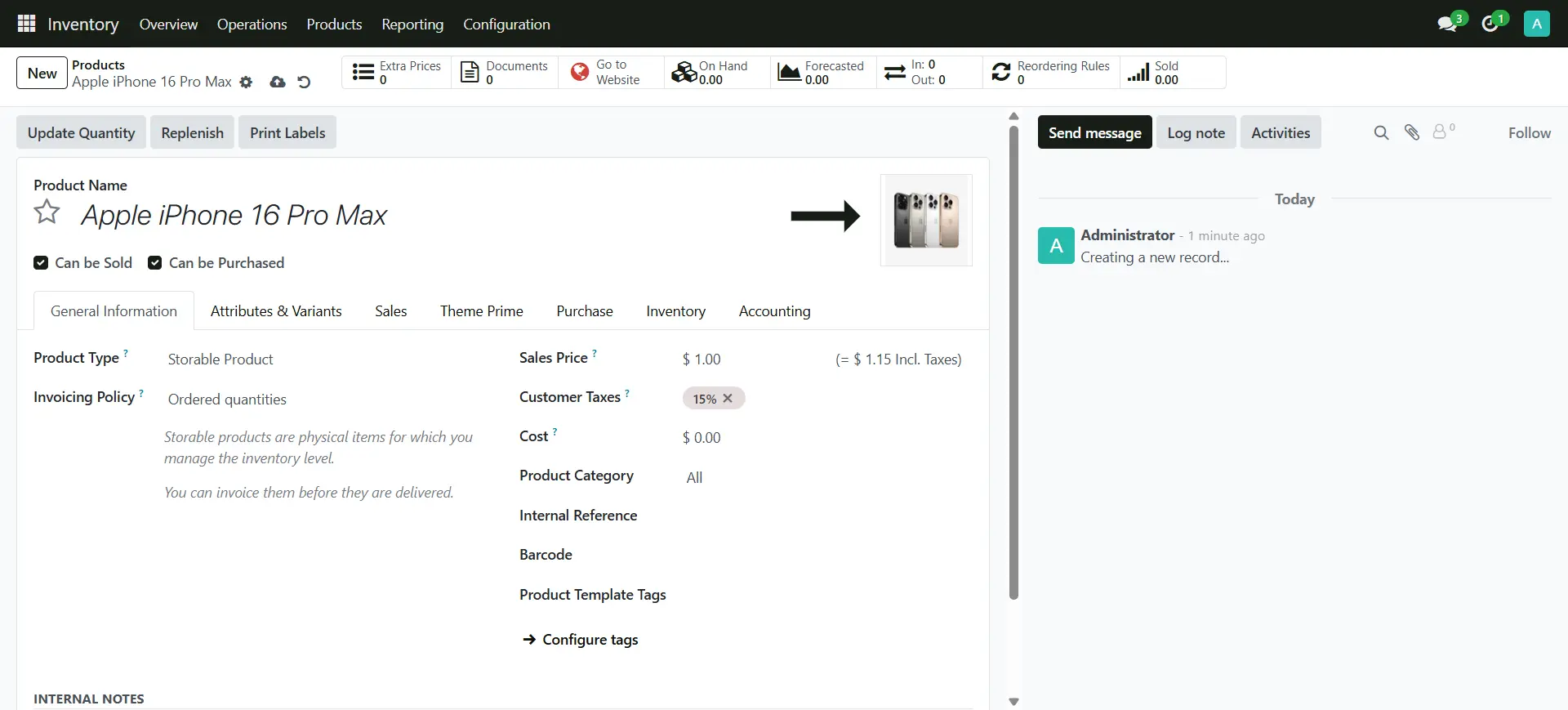This screenshot has width=1568, height=710.
Task: Open the Product Type dropdown
Action: pyautogui.click(x=327, y=359)
